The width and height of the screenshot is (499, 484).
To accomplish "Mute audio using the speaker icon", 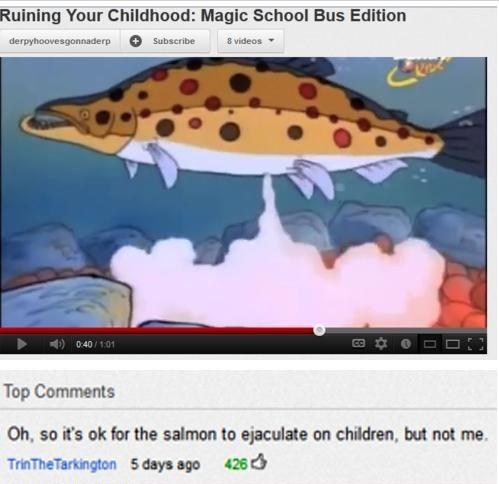I will pos(57,344).
